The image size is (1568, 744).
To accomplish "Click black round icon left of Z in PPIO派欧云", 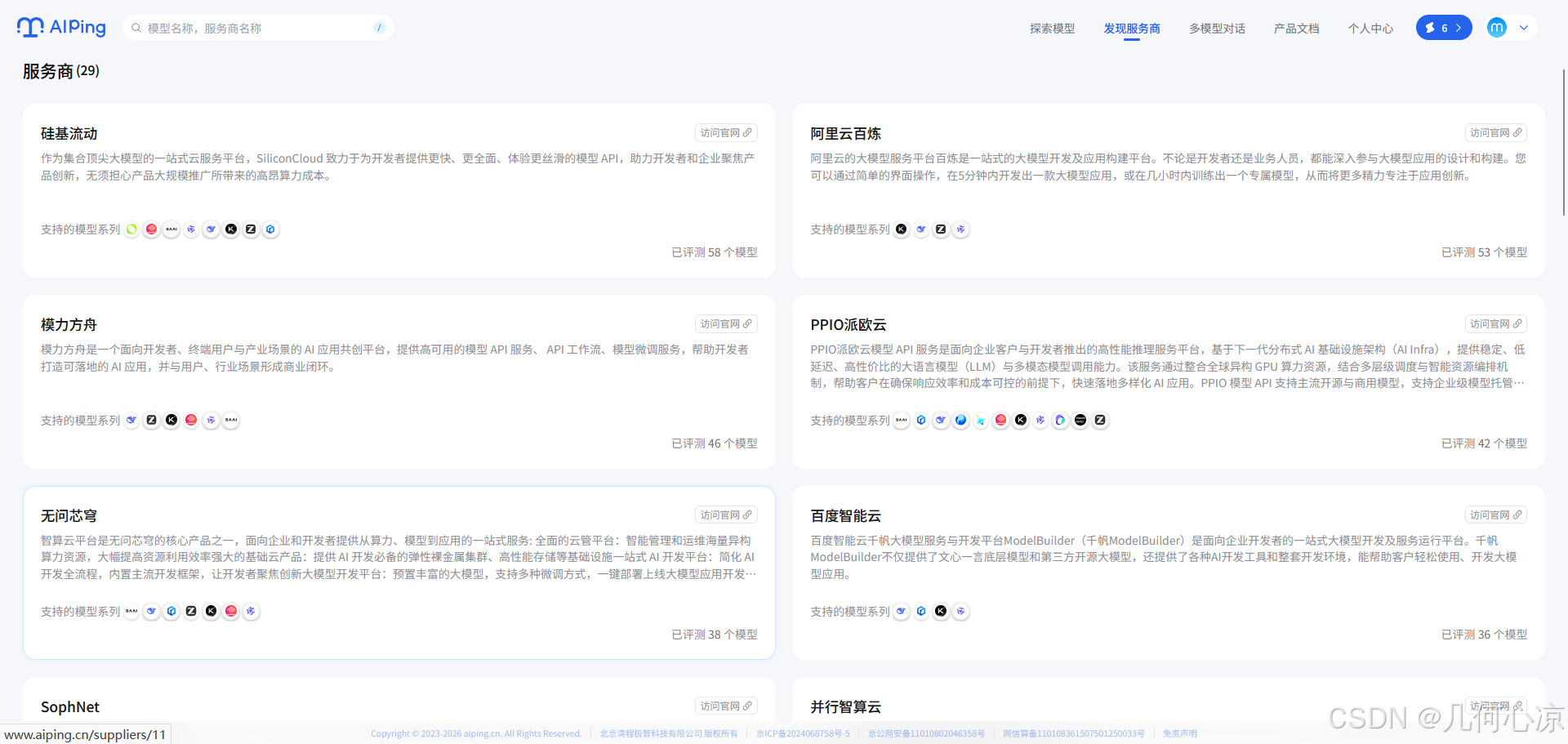I will pos(1080,421).
